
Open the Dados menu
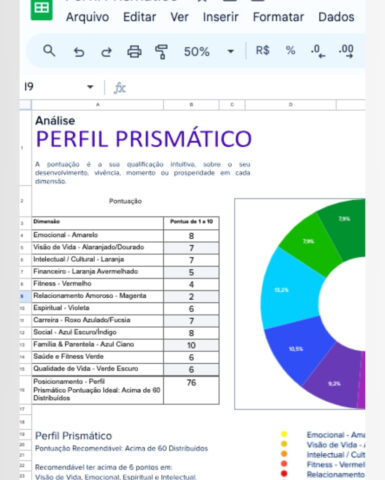(336, 17)
